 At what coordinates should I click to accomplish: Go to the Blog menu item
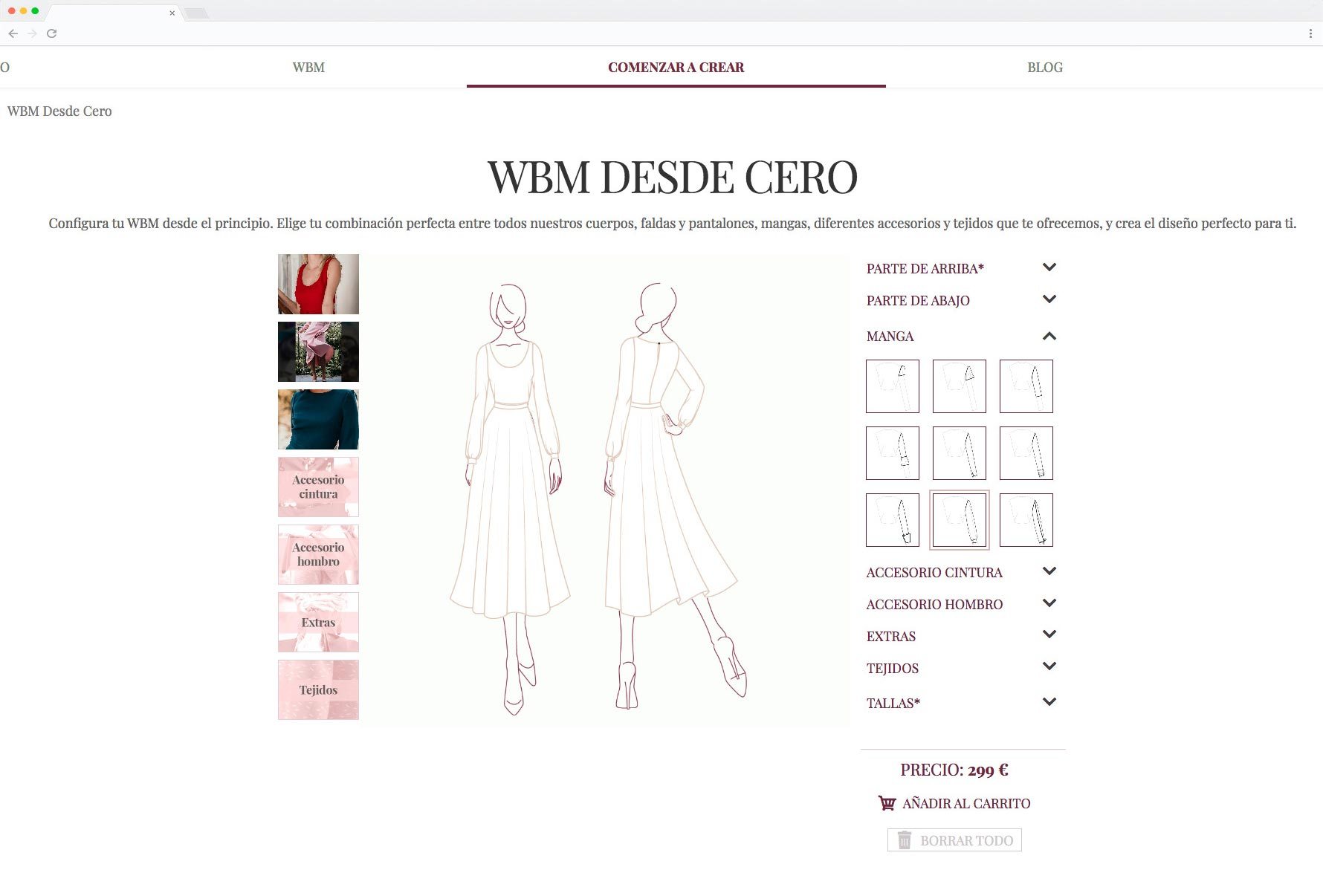click(x=1045, y=68)
